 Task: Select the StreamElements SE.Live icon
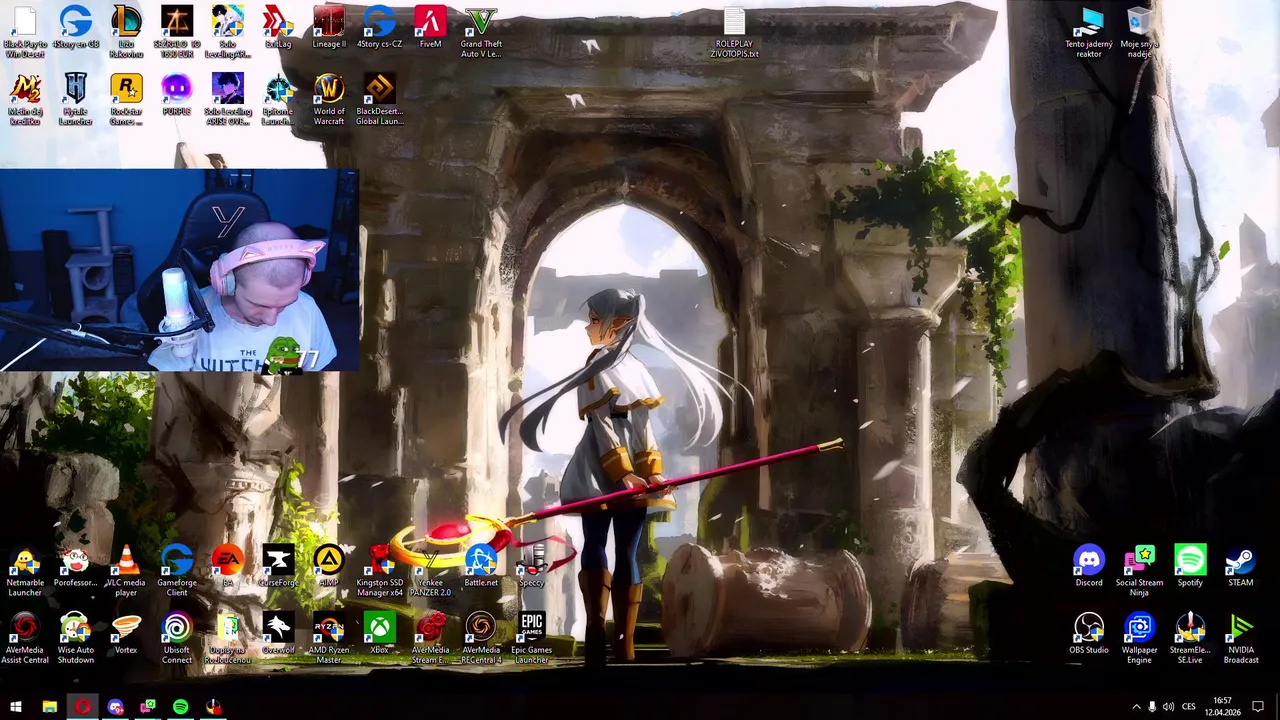(x=1190, y=640)
